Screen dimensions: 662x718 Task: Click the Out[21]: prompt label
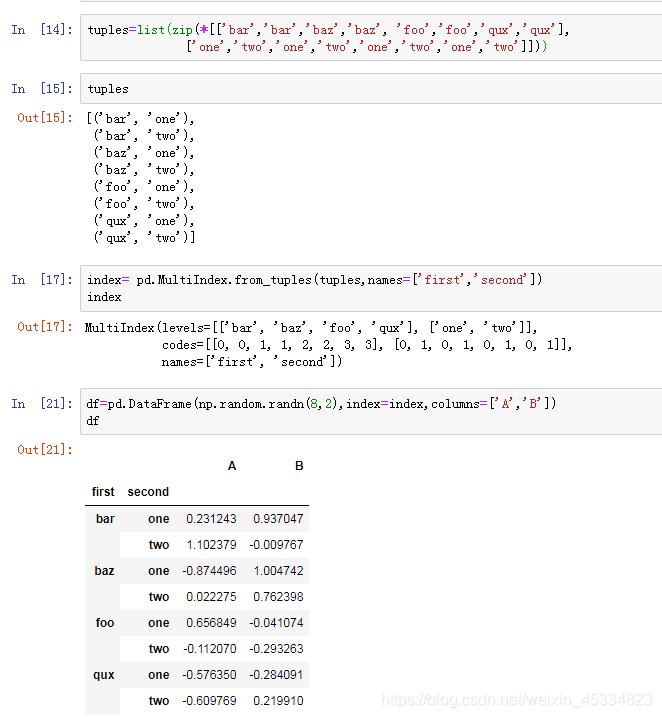click(x=45, y=450)
